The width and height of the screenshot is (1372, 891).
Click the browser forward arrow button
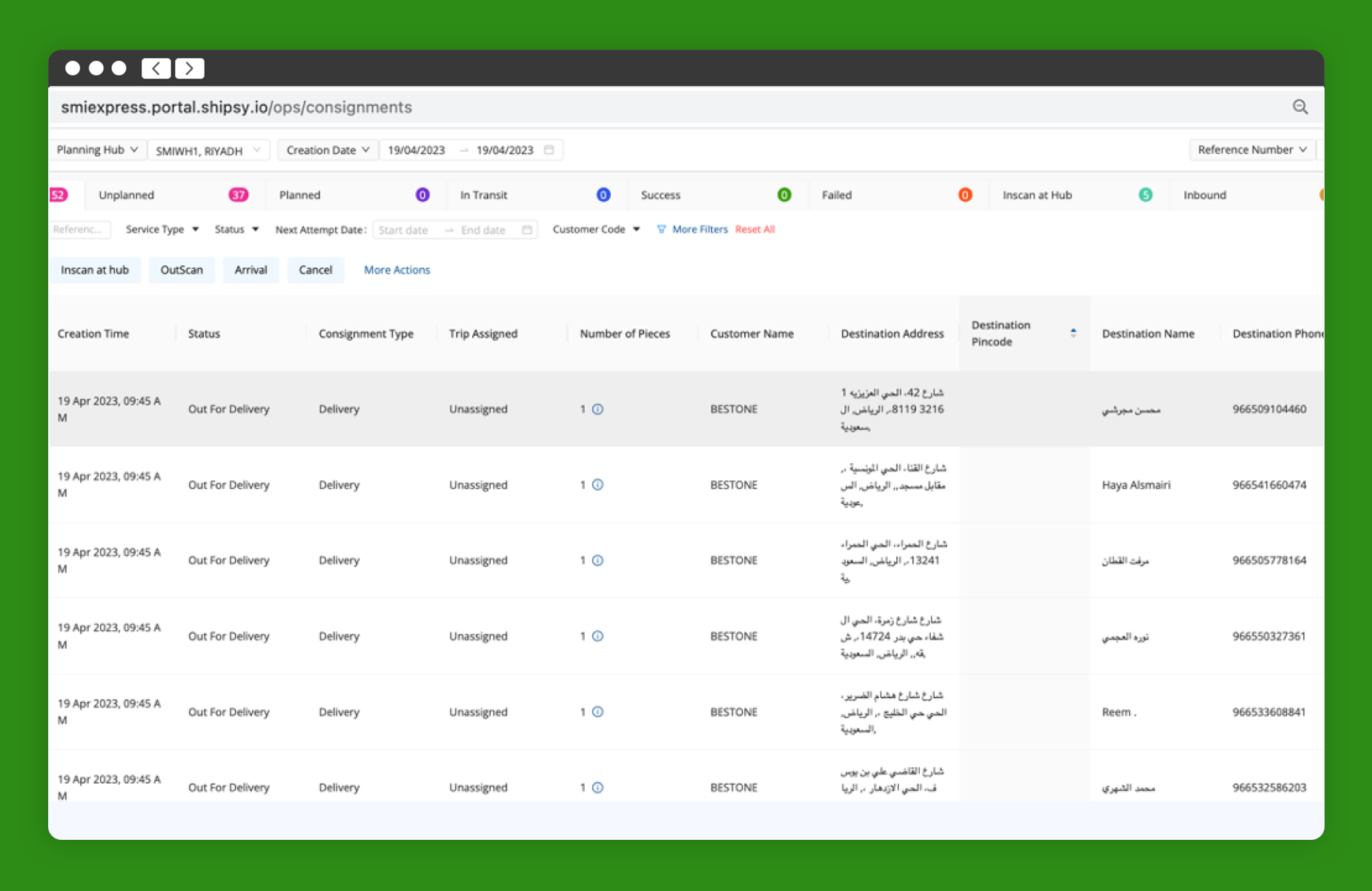pyautogui.click(x=190, y=69)
